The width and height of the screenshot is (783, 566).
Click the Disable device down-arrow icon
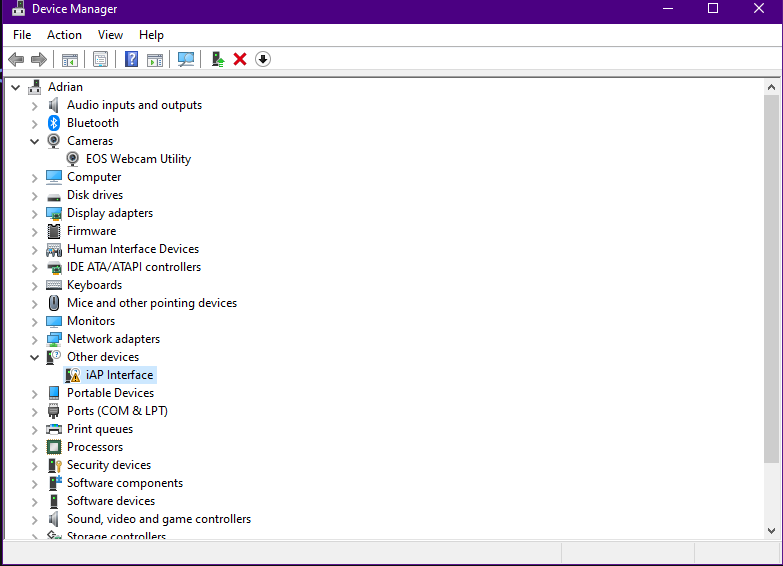pos(263,59)
